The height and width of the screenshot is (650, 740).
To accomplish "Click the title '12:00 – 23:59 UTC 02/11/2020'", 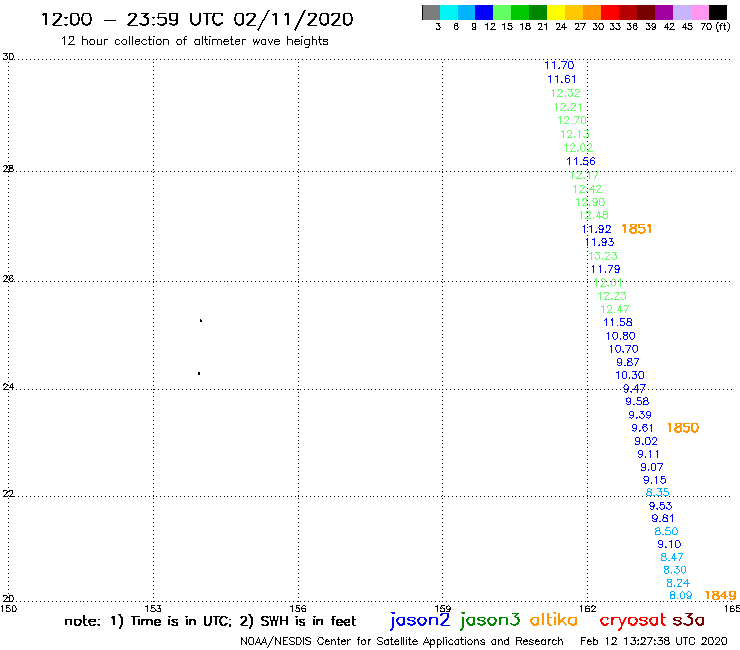I will (x=197, y=19).
